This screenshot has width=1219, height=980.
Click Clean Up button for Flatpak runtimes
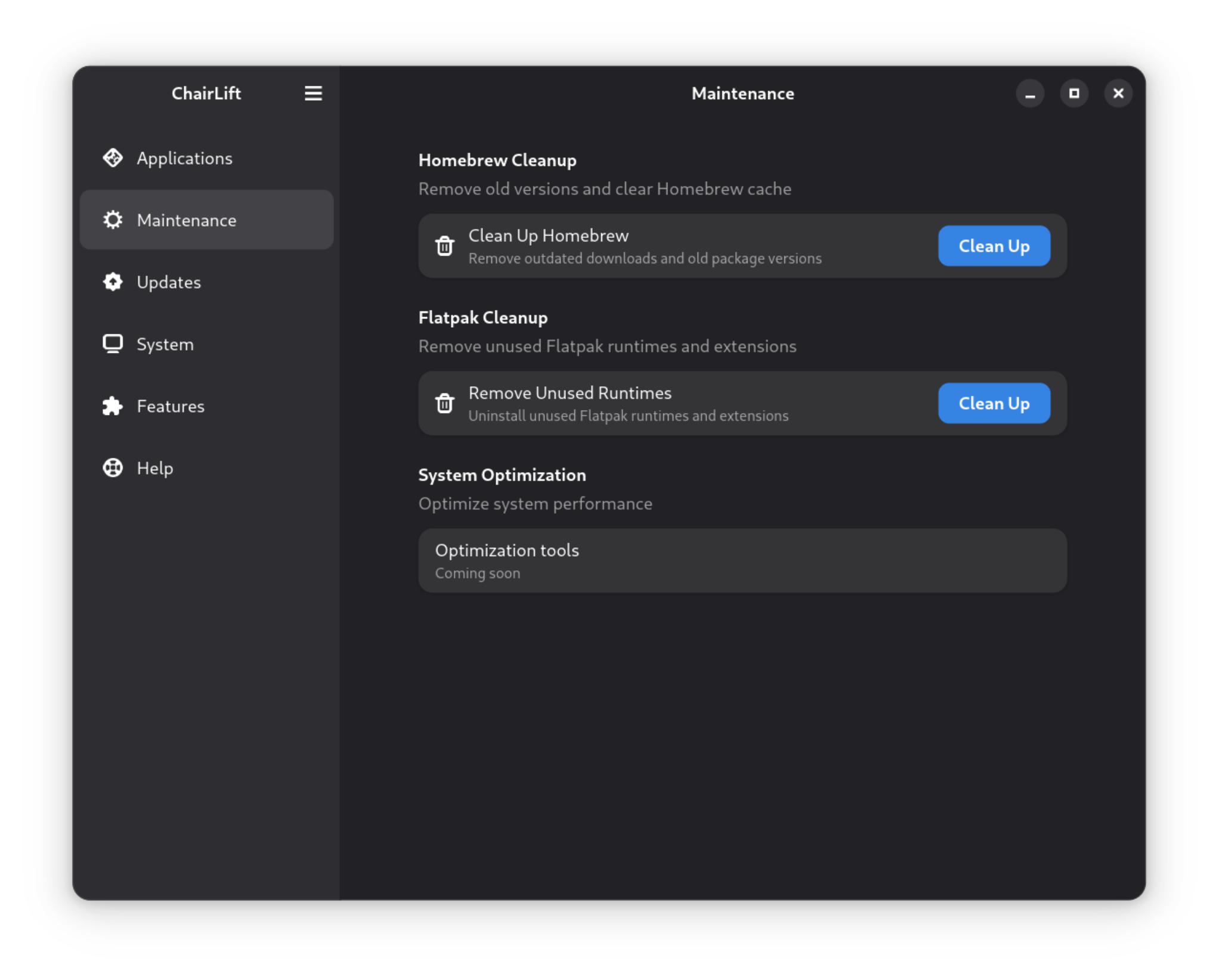[x=994, y=403]
